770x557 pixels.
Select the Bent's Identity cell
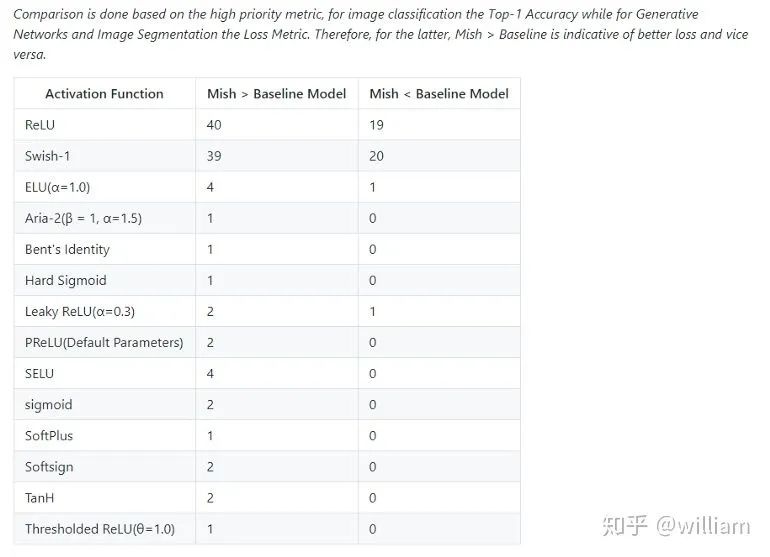67,249
